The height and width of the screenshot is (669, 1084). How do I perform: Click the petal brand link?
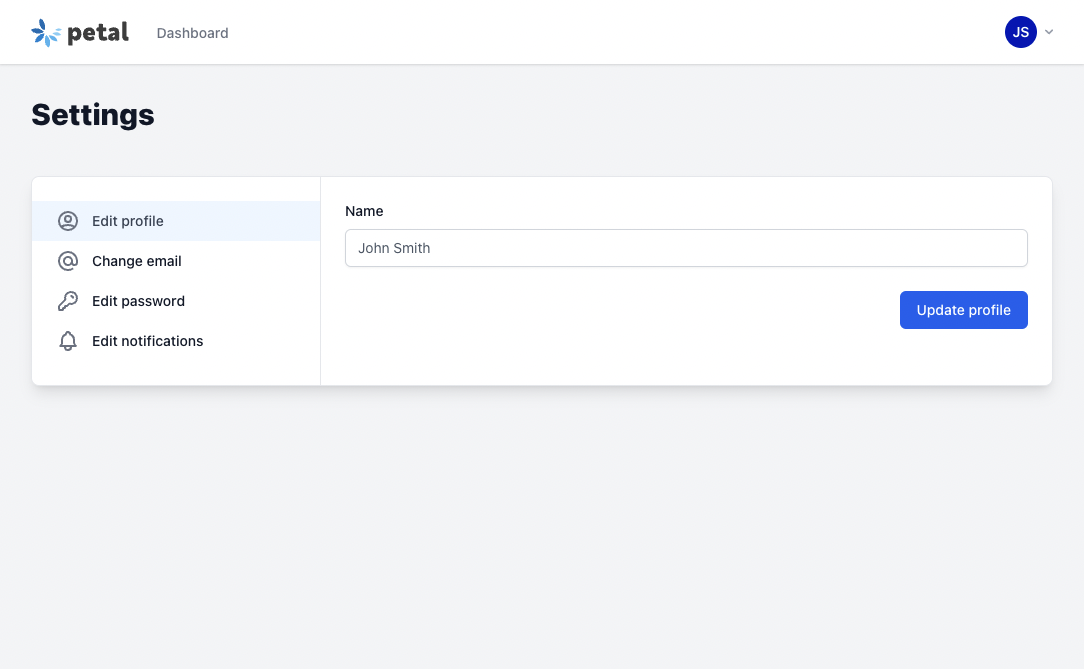80,31
